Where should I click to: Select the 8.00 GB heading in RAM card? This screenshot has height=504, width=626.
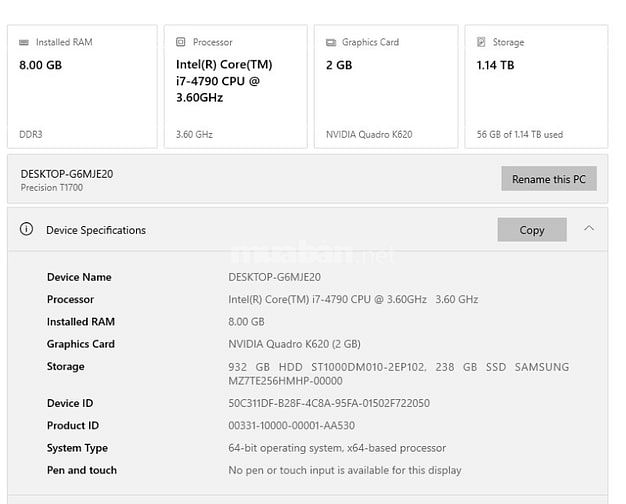pyautogui.click(x=41, y=65)
